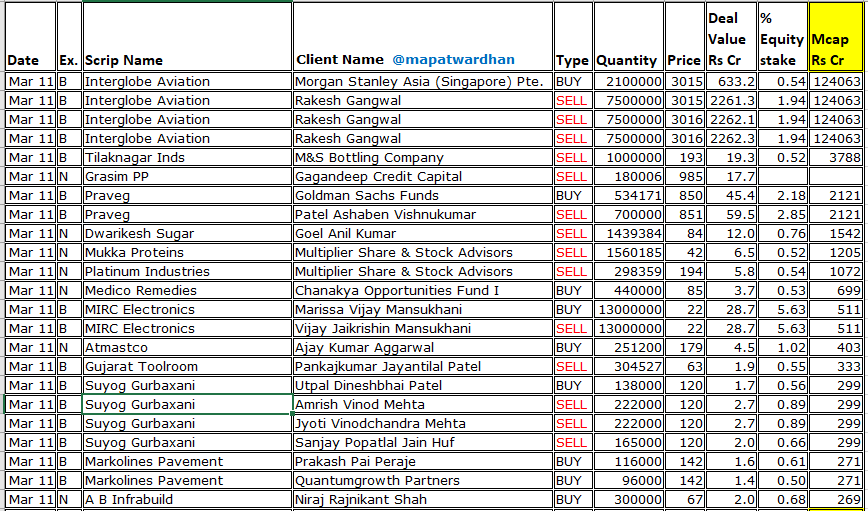Select the quantity cell 138000
Image resolution: width=868 pixels, height=511 pixels.
[628, 385]
